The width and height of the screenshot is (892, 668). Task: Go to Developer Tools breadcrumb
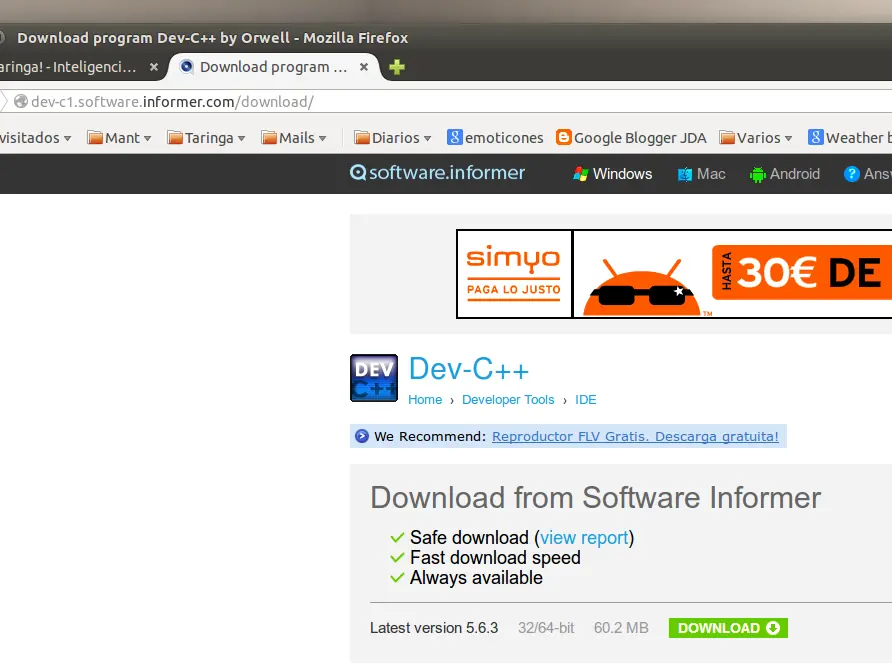508,399
